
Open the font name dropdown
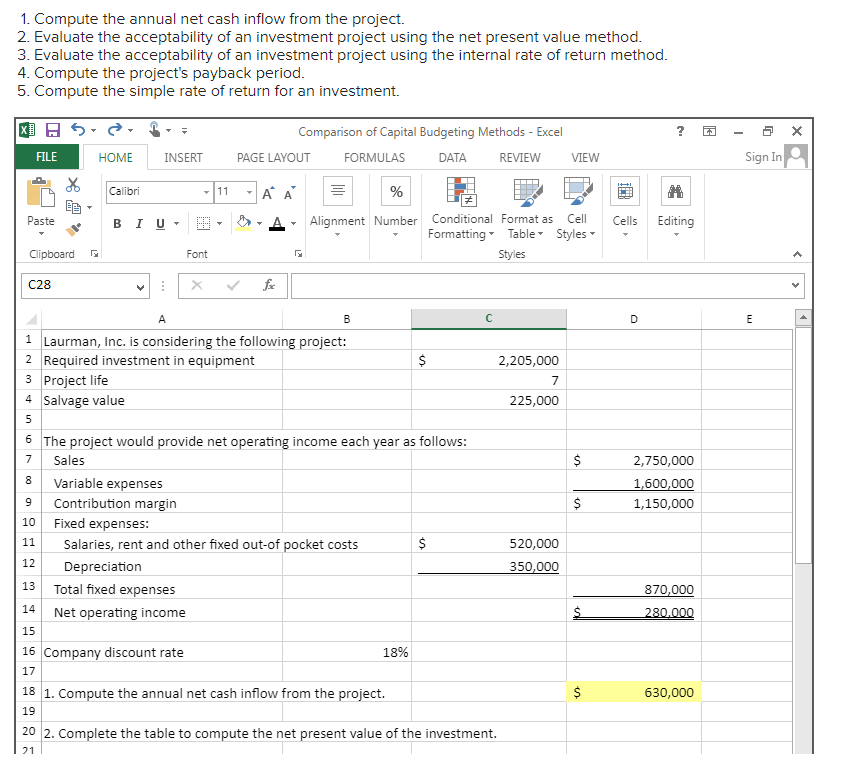(x=206, y=190)
